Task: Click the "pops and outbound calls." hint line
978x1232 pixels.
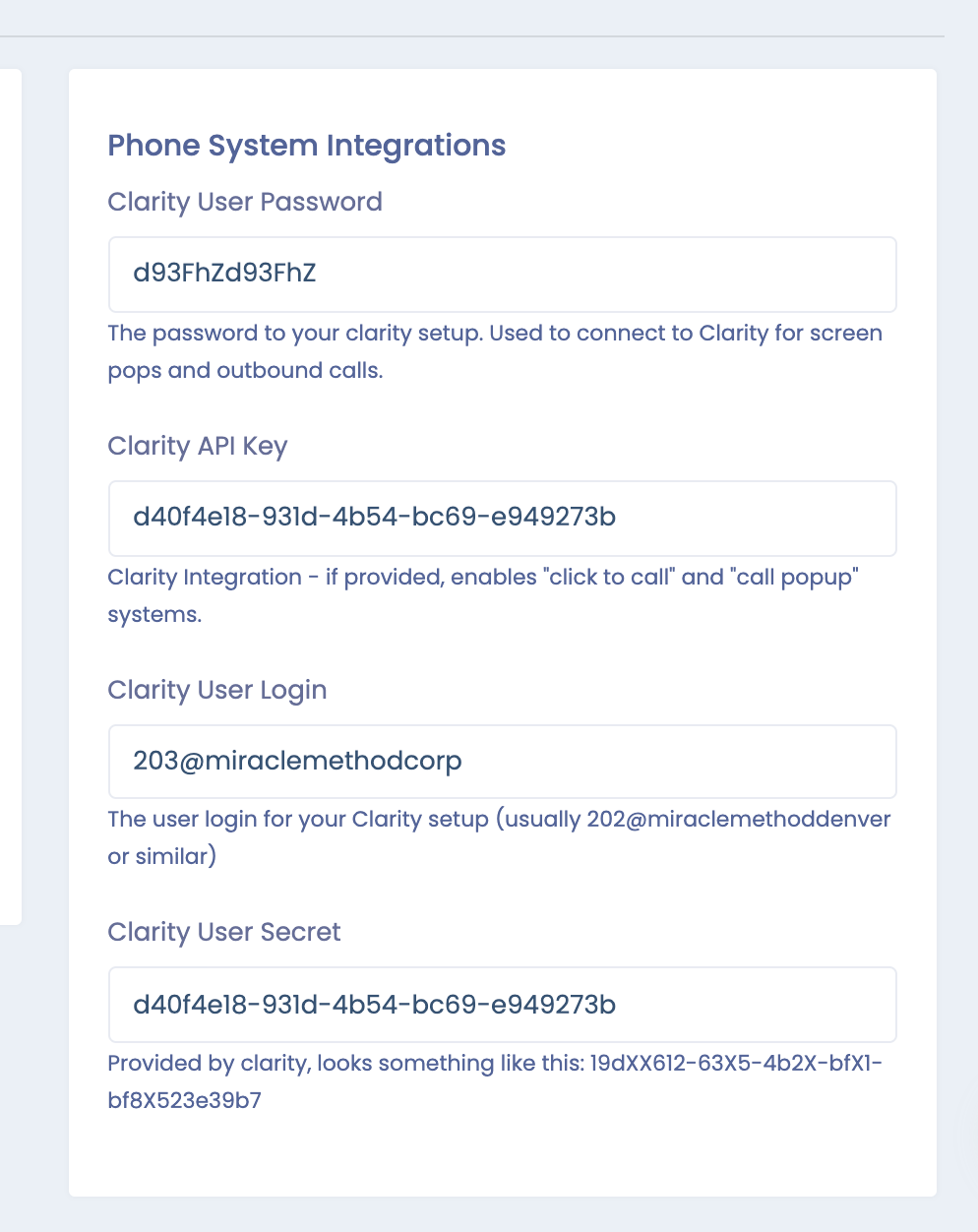Action: (245, 371)
